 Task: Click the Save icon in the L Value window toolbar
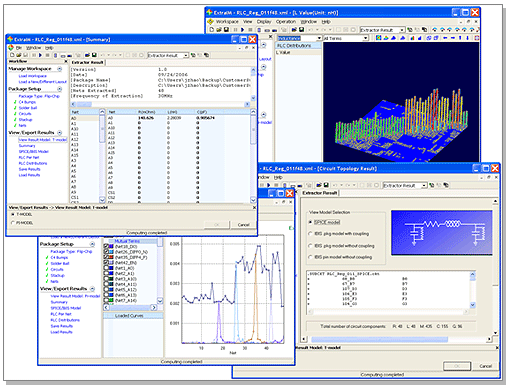pyautogui.click(x=226, y=30)
